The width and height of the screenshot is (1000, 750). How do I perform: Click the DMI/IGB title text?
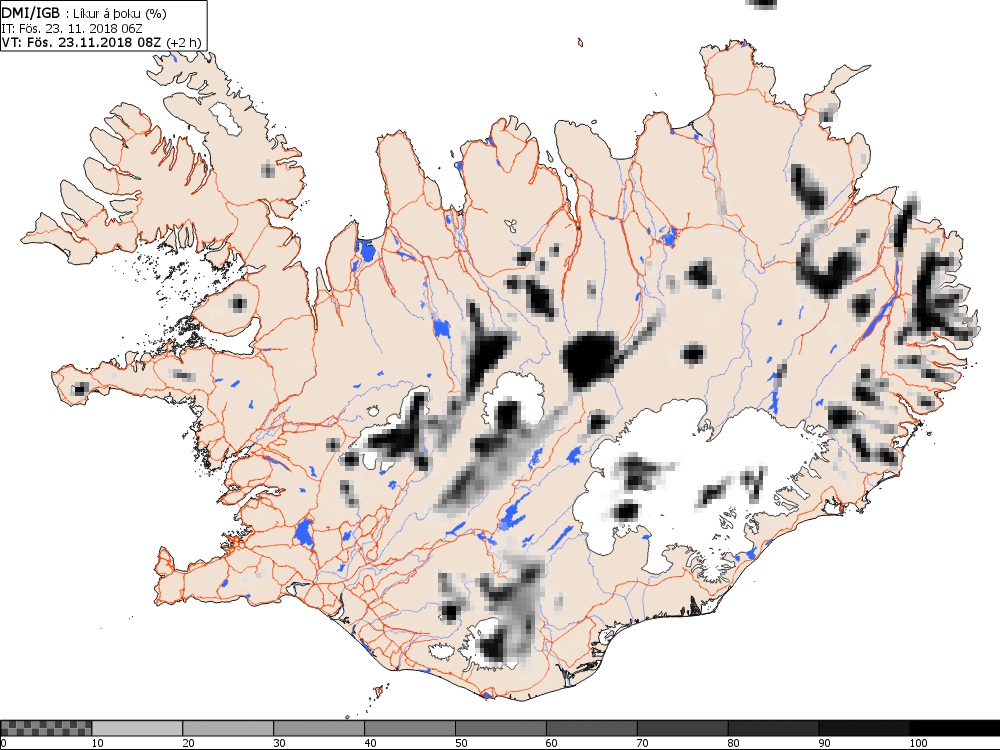[31, 13]
